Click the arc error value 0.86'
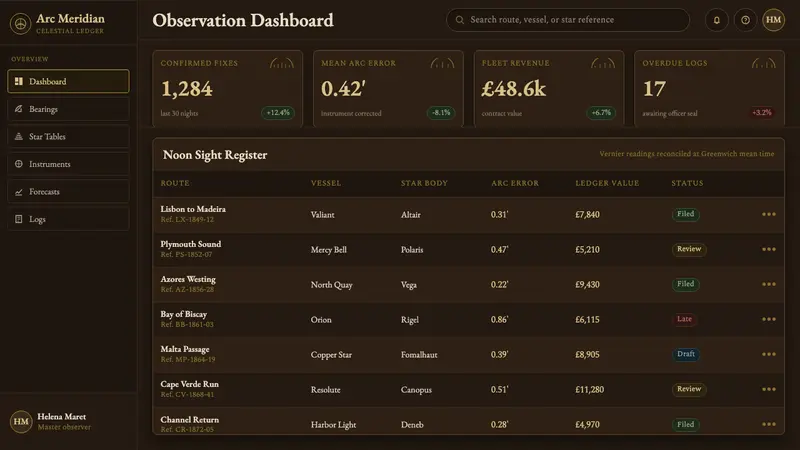This screenshot has height=450, width=800. [499, 319]
